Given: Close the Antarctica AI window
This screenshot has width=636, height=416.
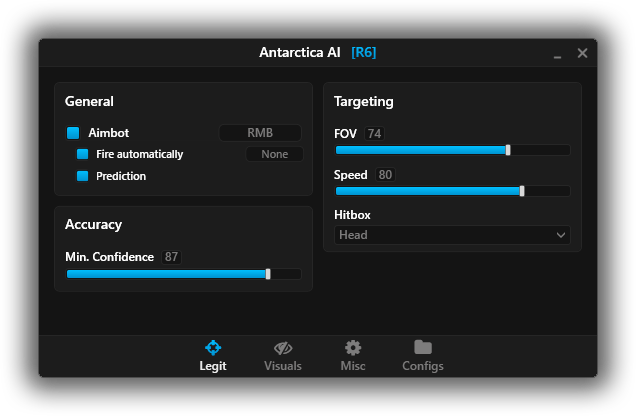Looking at the screenshot, I should pyautogui.click(x=582, y=53).
